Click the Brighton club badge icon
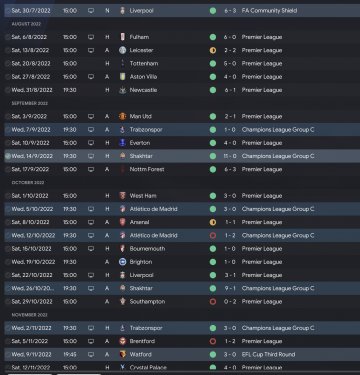The image size is (360, 375). click(123, 262)
